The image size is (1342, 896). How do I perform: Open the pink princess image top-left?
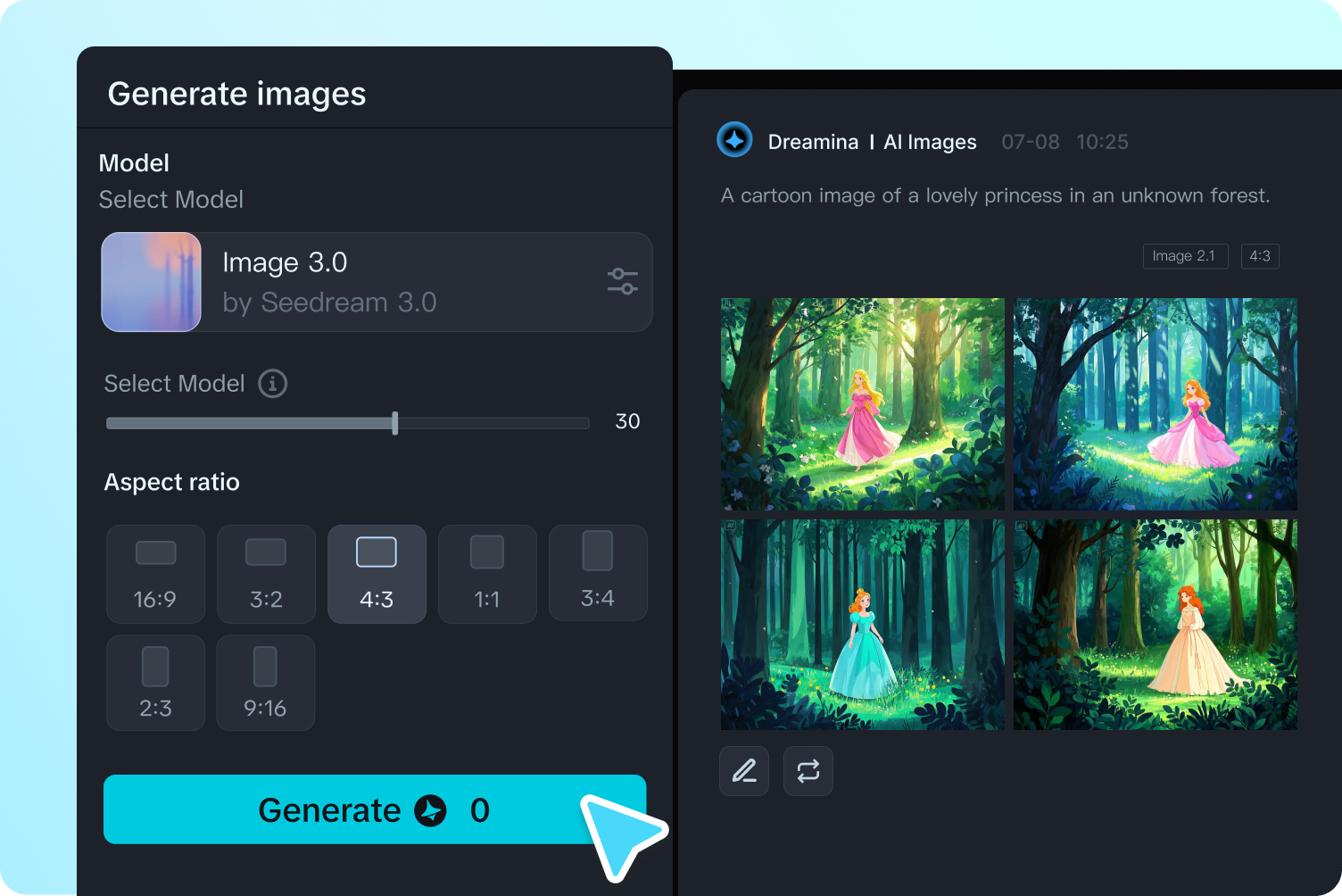862,403
